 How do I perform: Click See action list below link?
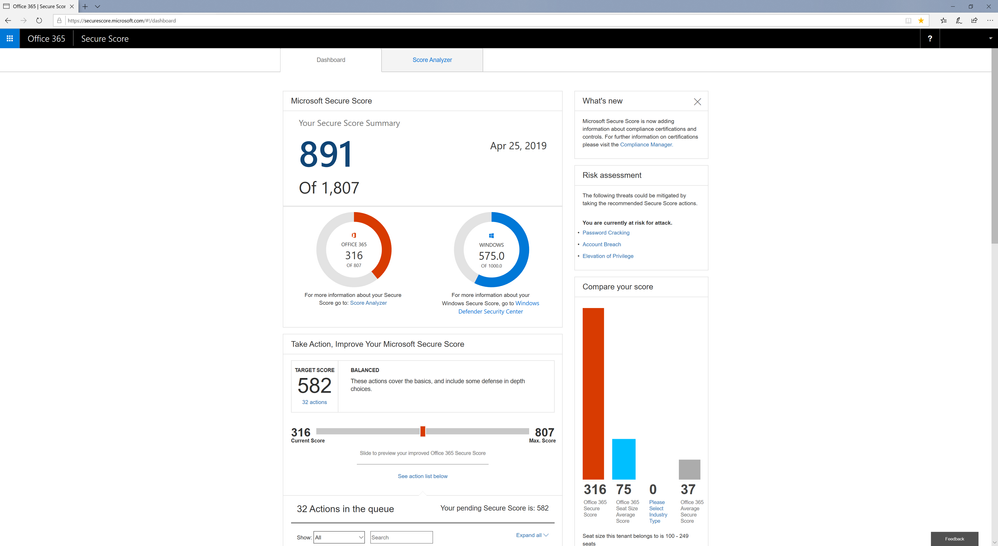click(423, 476)
